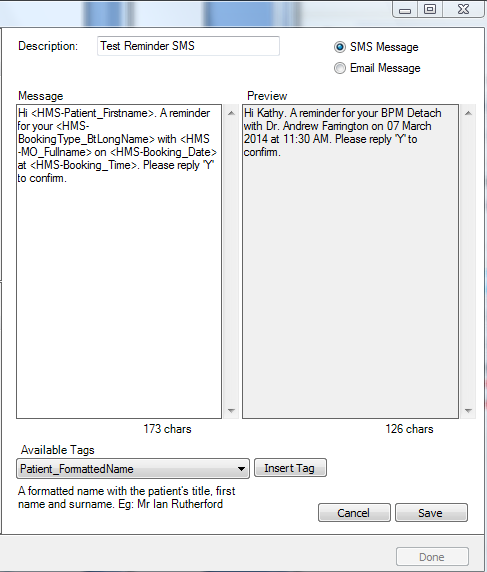
Task: Choose the Email Message option
Action: pyautogui.click(x=340, y=68)
